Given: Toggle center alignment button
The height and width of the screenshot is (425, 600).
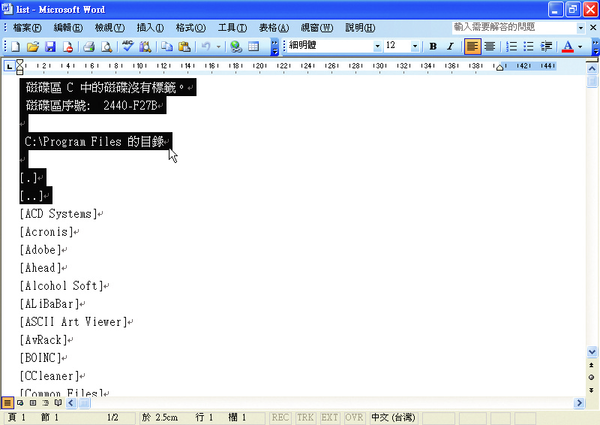Looking at the screenshot, I should tap(490, 47).
